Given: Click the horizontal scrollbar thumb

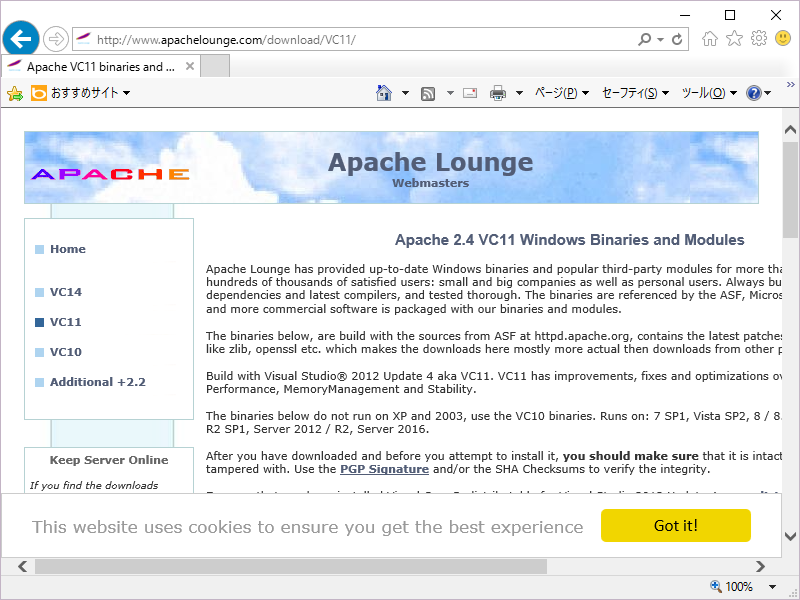Looking at the screenshot, I should [291, 566].
